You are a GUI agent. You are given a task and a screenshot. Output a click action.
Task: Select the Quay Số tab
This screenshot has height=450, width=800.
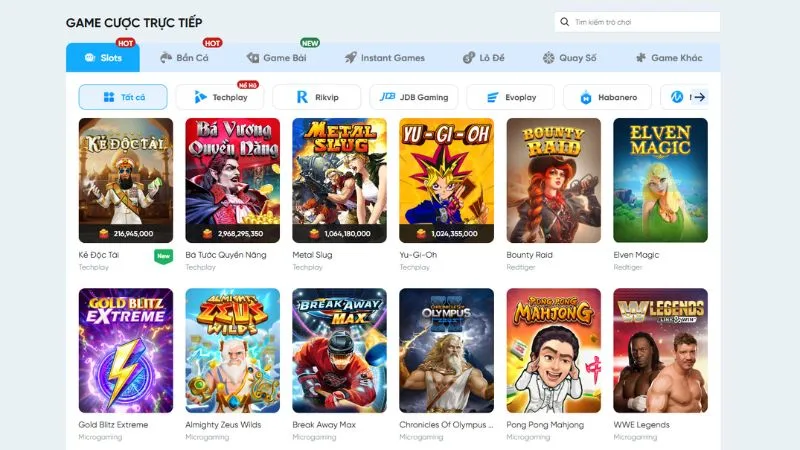[x=569, y=58]
